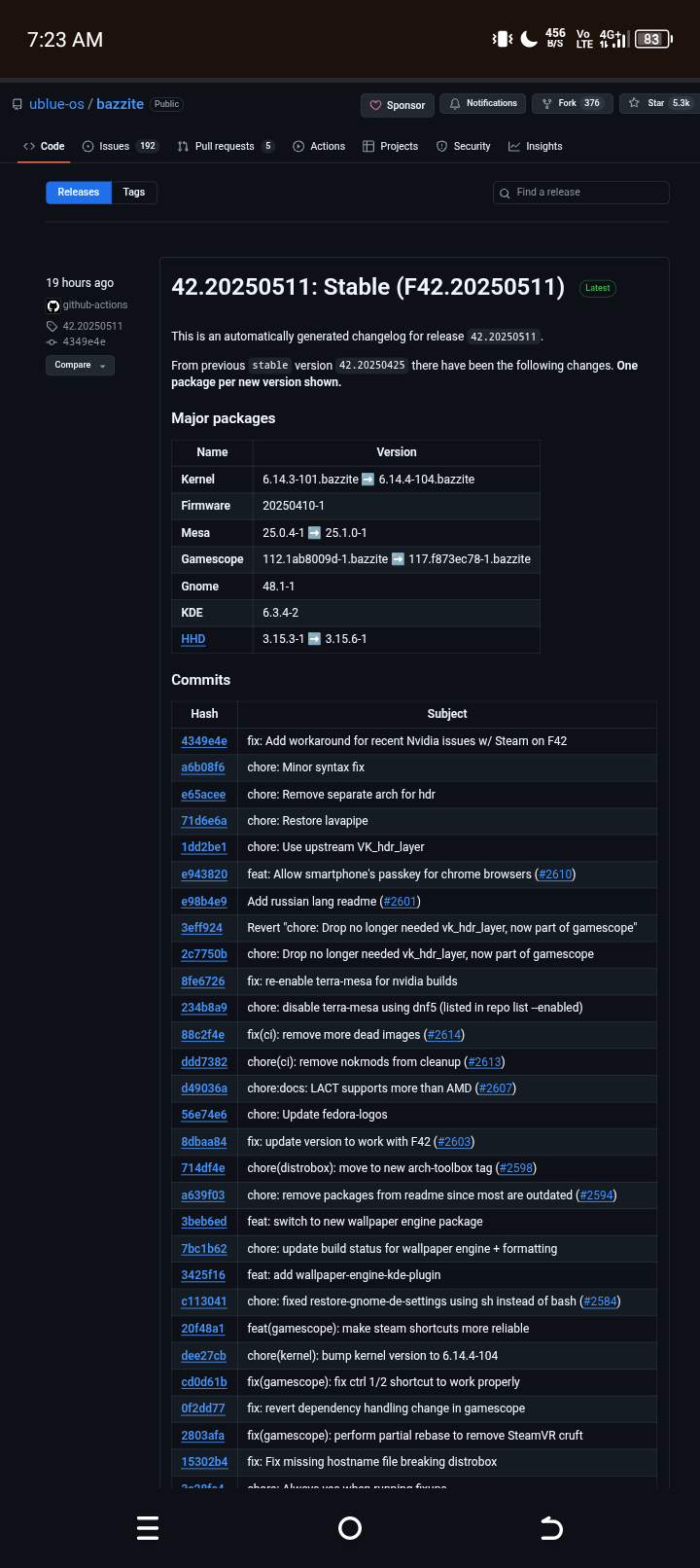This screenshot has width=700, height=1568.
Task: Open commit hash 2803afa
Action: [203, 1436]
